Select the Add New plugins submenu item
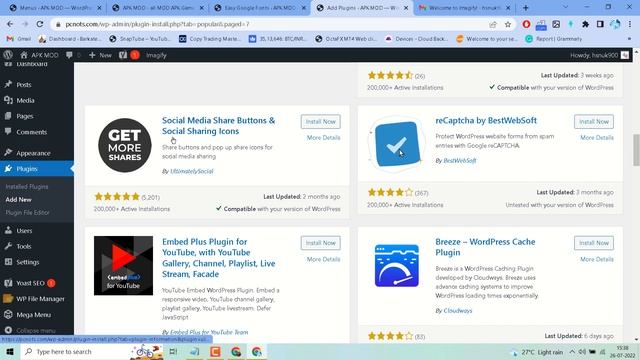The image size is (640, 360). [x=18, y=200]
